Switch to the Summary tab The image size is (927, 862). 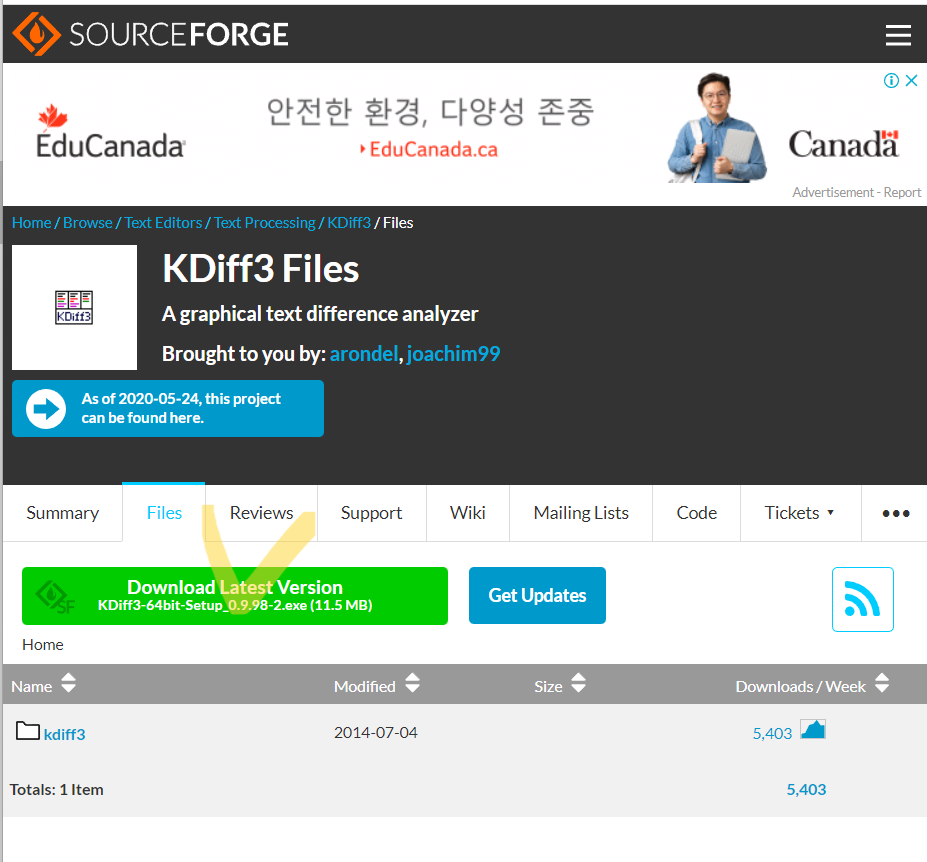point(63,513)
